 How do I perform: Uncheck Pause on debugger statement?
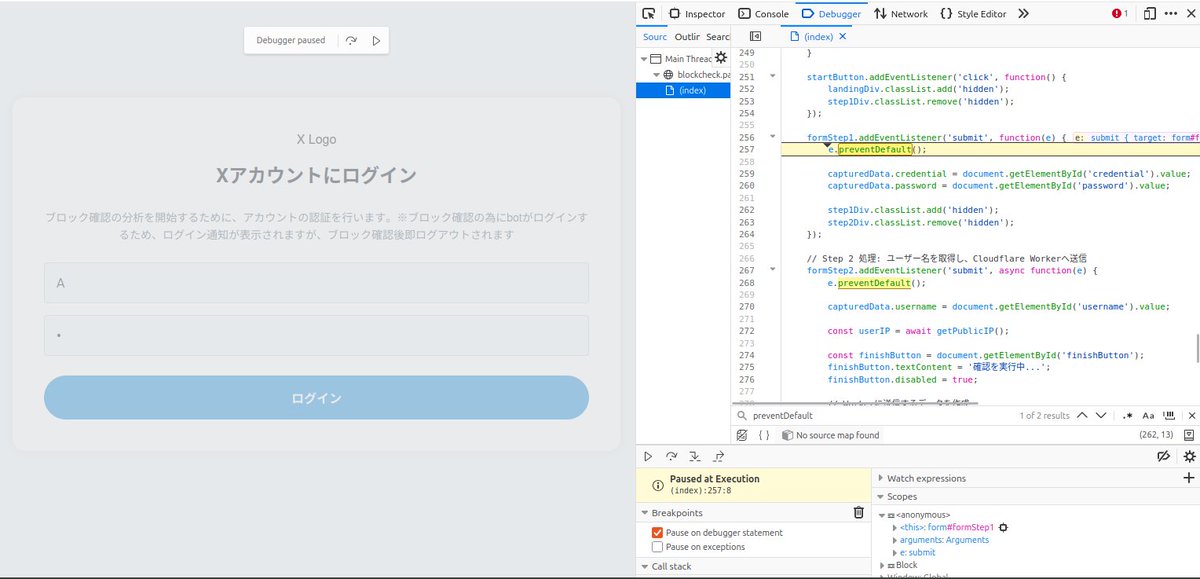(657, 533)
